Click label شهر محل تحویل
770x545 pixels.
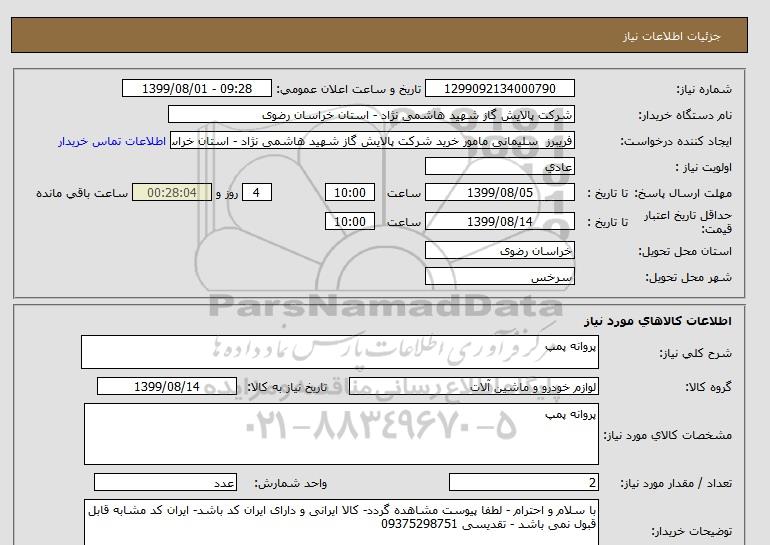(688, 277)
